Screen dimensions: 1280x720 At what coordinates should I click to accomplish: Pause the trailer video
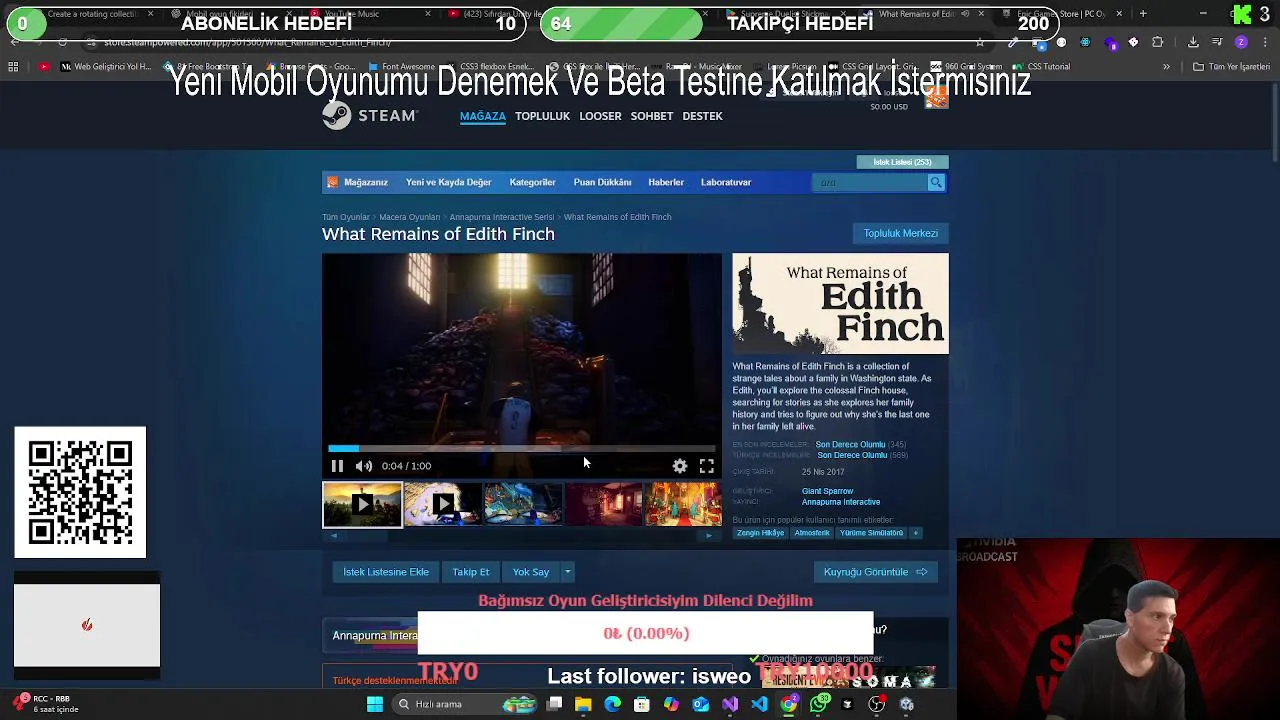pyautogui.click(x=337, y=466)
